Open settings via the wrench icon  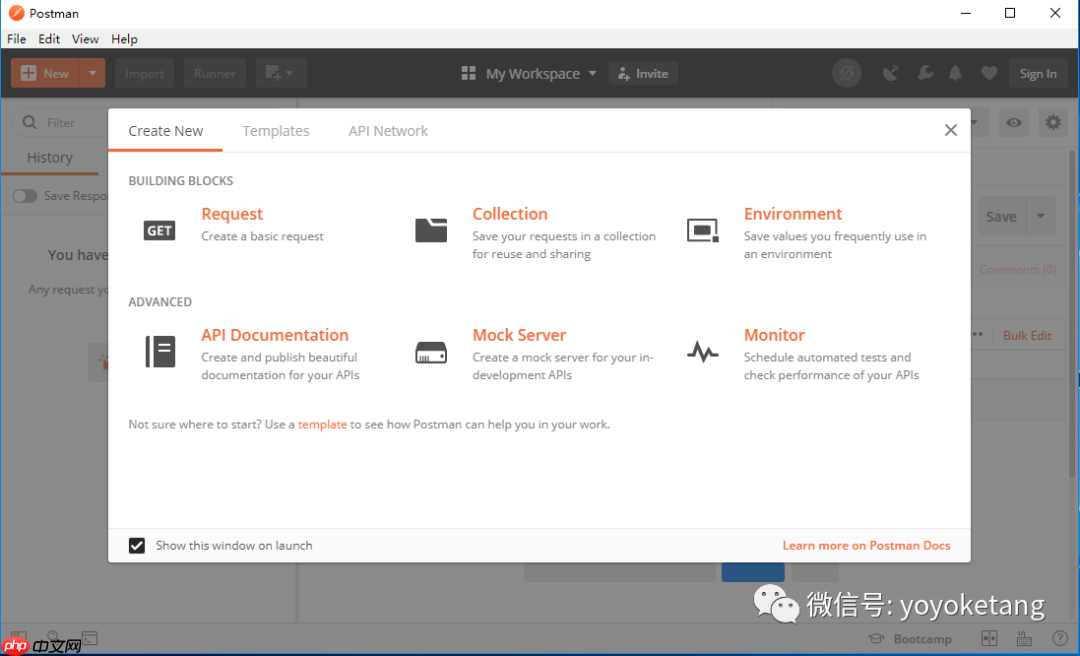coord(925,73)
